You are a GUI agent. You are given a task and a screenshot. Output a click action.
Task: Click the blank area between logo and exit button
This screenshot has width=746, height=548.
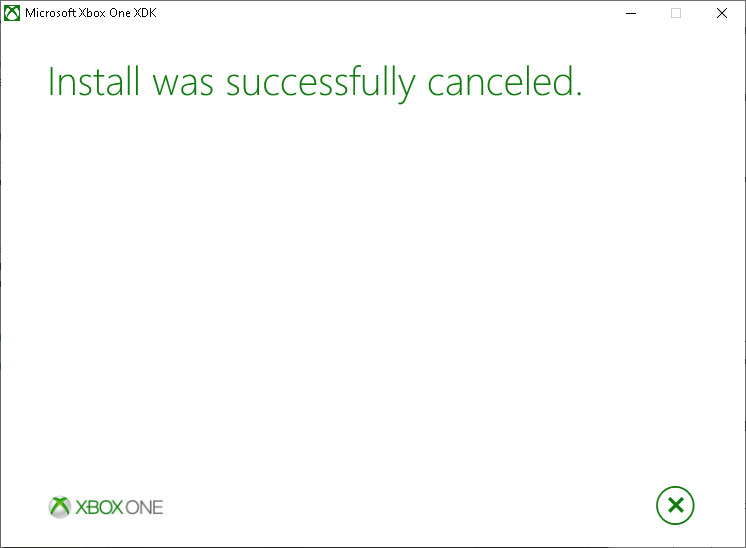[400, 507]
